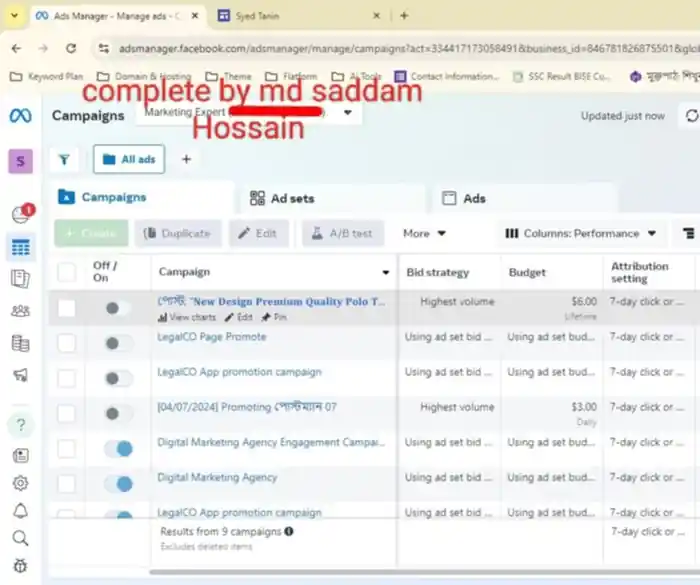The height and width of the screenshot is (585, 700).
Task: Open the Campaign column sort arrow
Action: point(386,272)
